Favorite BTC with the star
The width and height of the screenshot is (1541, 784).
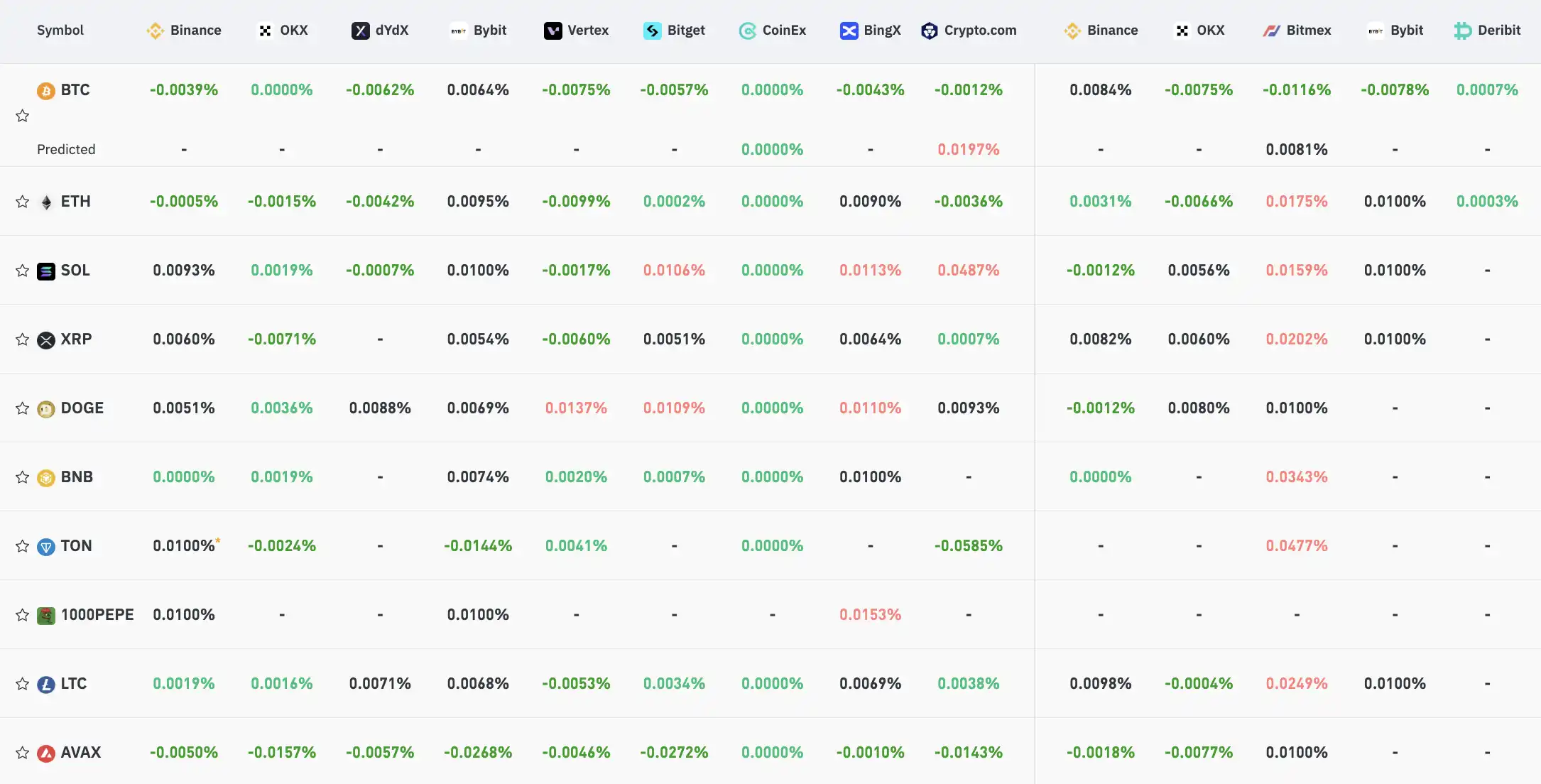(x=23, y=116)
